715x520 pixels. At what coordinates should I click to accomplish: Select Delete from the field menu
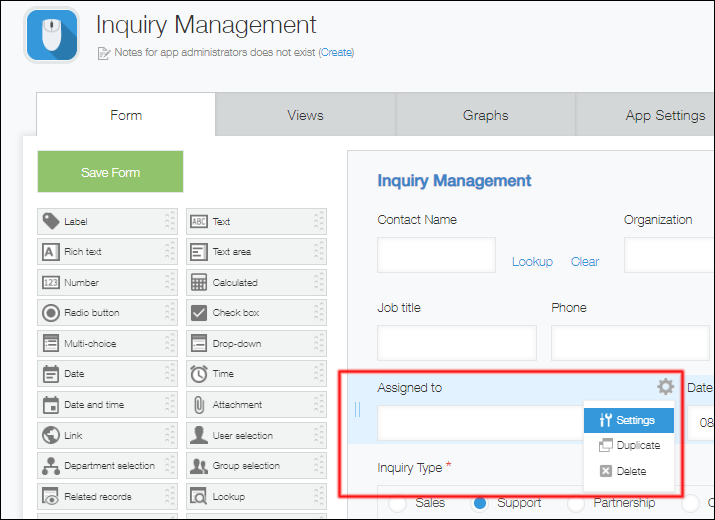[x=623, y=471]
